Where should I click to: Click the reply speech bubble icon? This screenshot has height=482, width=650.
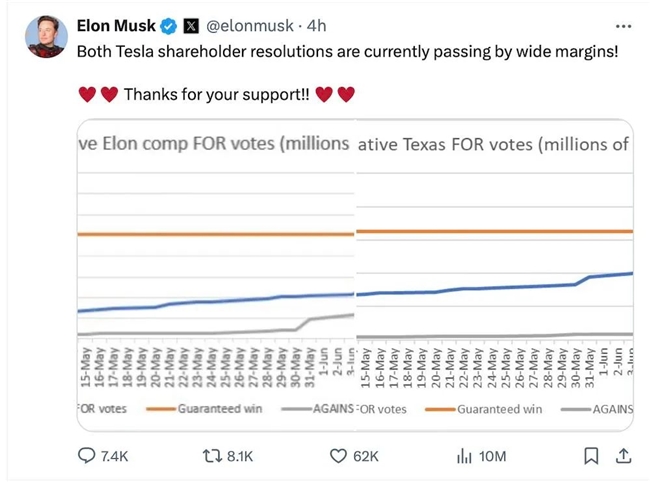pos(87,456)
